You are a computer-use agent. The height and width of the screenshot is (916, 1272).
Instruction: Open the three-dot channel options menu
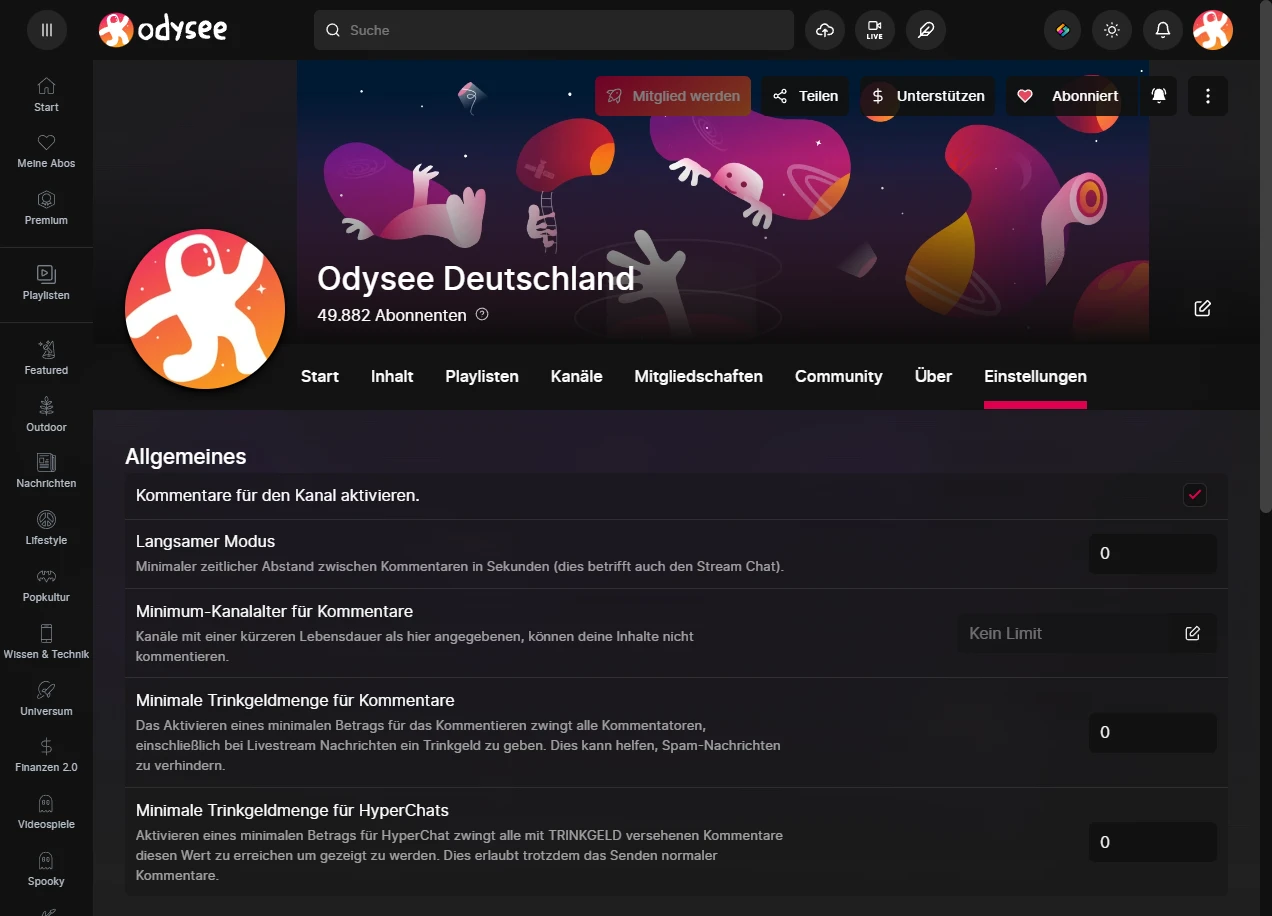pyautogui.click(x=1208, y=96)
